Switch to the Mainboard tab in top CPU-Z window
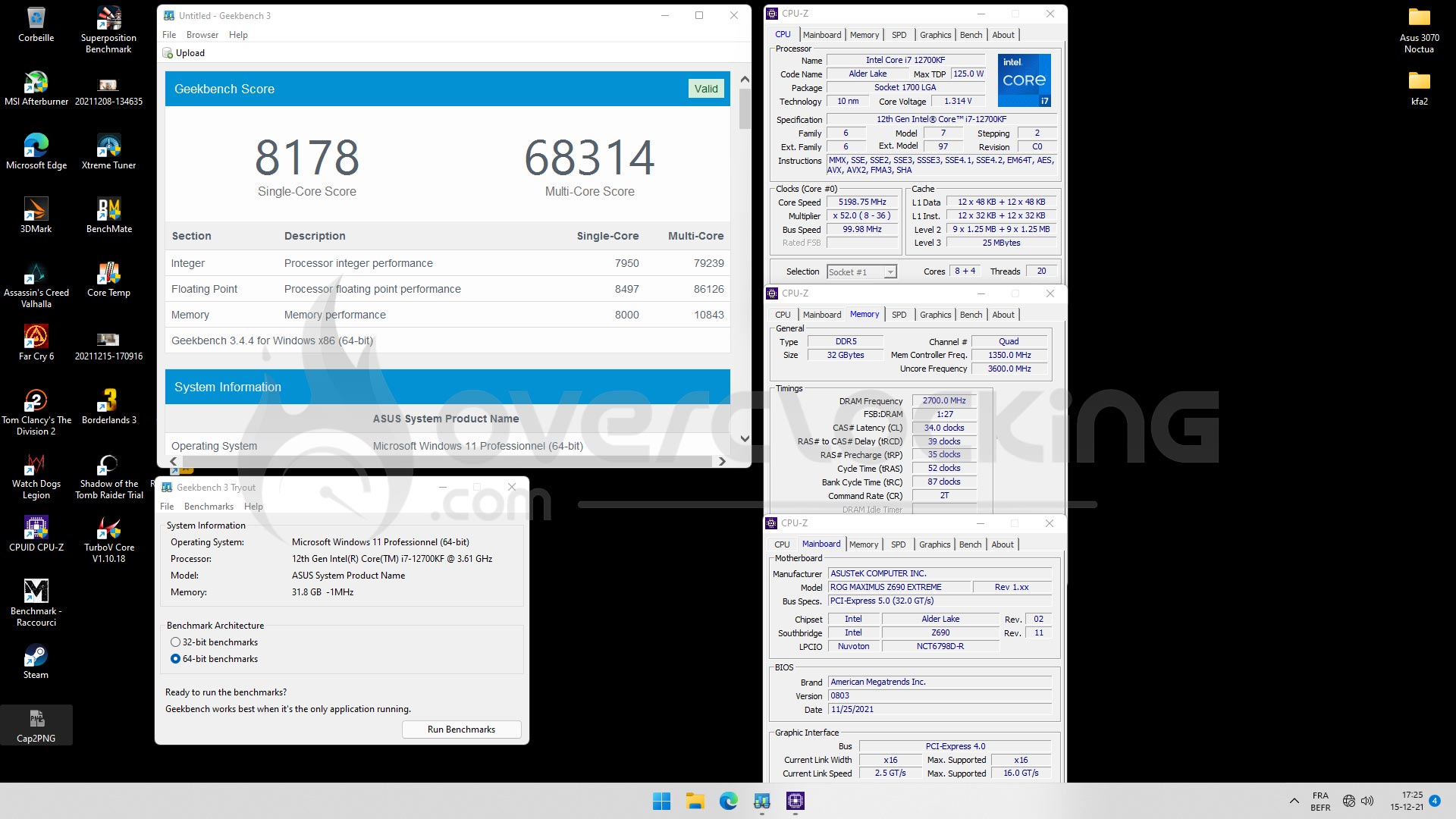The height and width of the screenshot is (819, 1456). click(822, 35)
